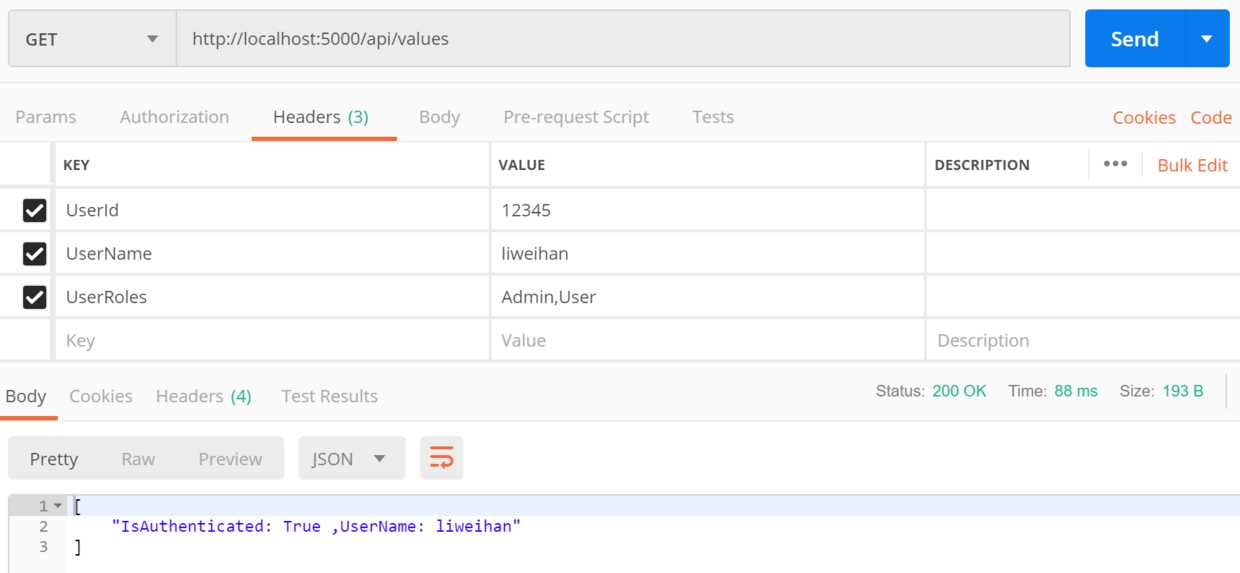Click the request URL input field
The height and width of the screenshot is (573, 1240).
[623, 39]
